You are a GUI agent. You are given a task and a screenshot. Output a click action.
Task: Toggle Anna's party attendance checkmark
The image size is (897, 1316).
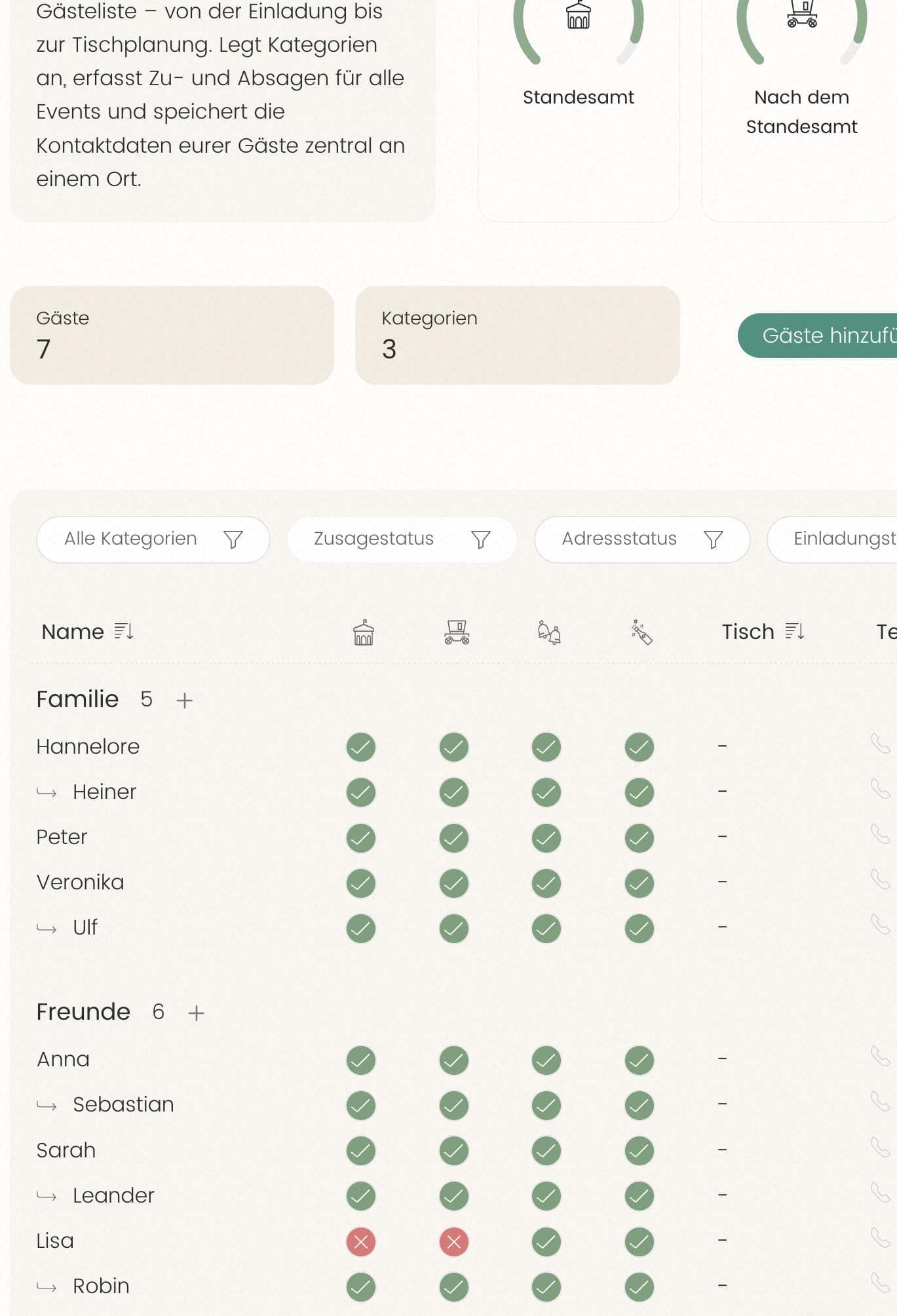pos(639,1060)
